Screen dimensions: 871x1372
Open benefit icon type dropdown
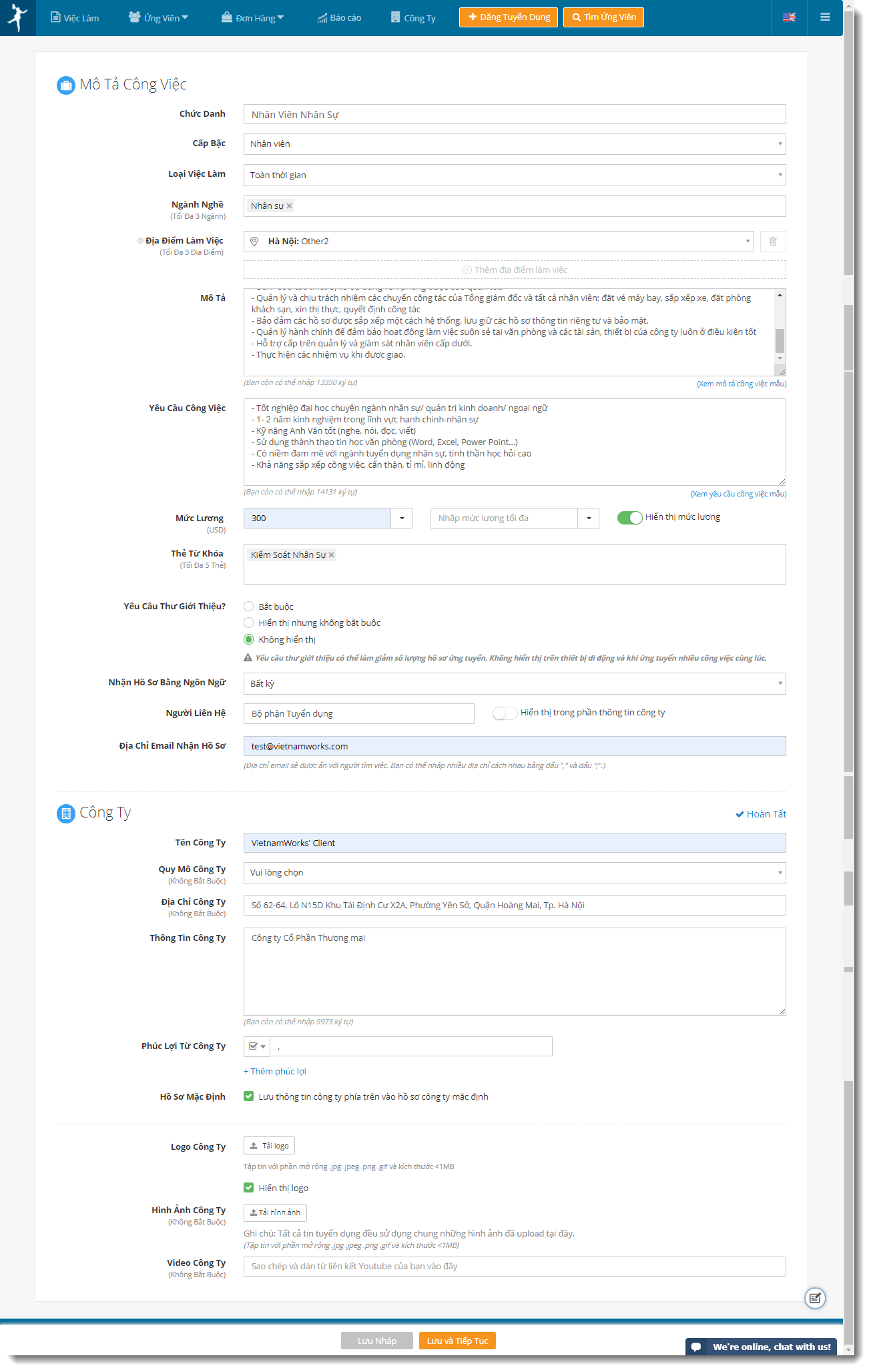click(257, 1047)
